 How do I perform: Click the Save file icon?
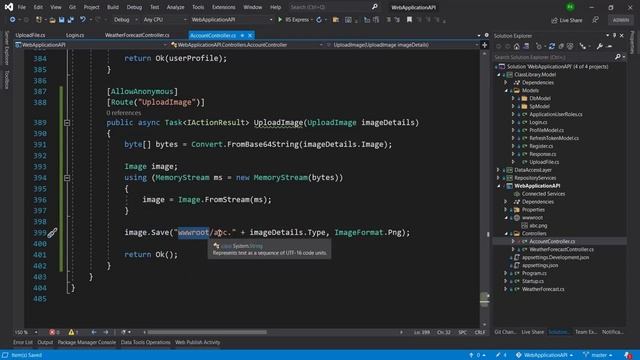pos(61,20)
